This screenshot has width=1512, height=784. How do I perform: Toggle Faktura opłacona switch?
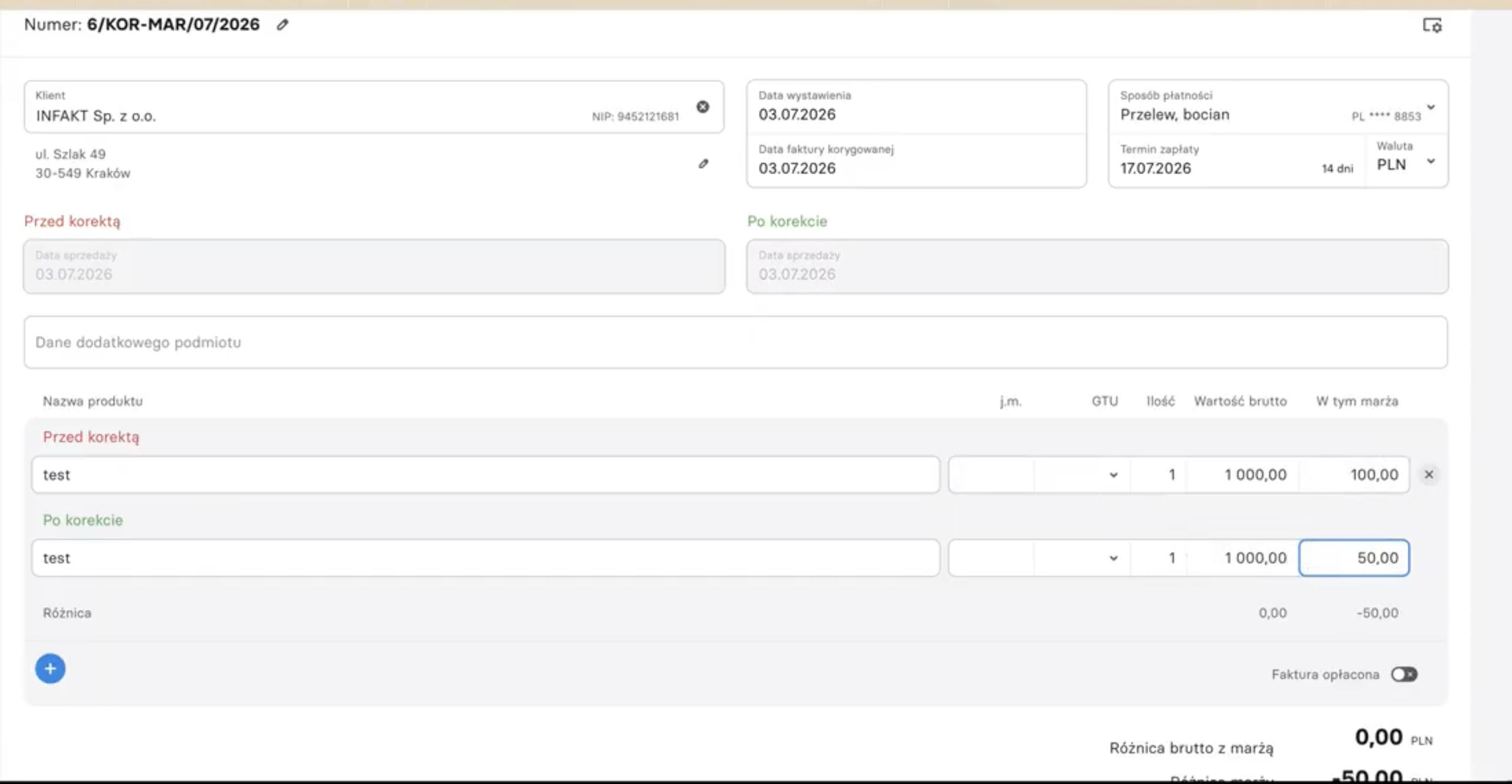click(x=1404, y=675)
